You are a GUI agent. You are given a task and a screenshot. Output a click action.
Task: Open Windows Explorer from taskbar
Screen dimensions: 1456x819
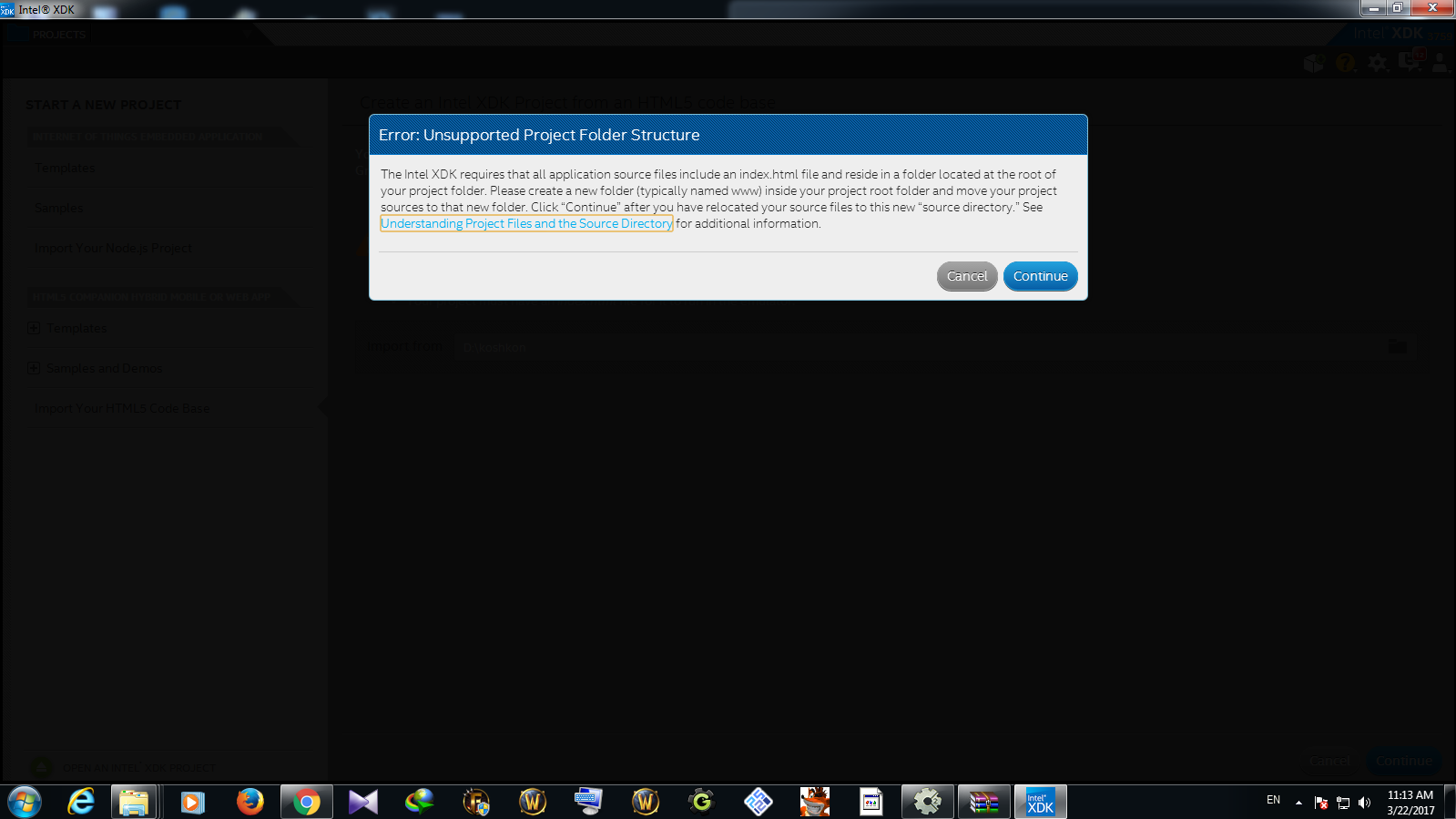[134, 802]
